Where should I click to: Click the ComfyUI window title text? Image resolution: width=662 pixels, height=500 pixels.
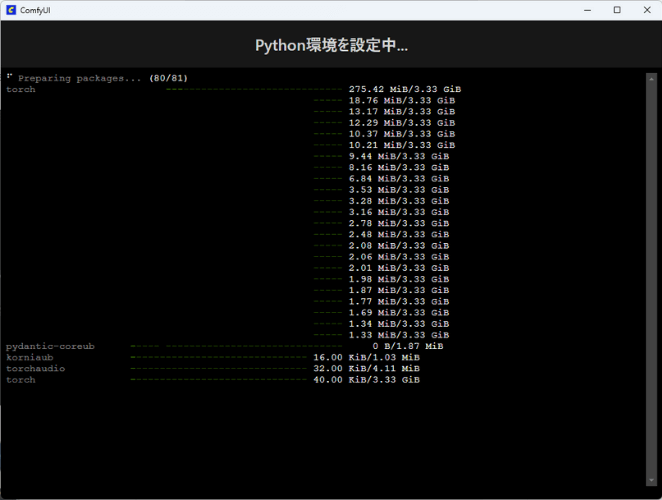pos(35,10)
